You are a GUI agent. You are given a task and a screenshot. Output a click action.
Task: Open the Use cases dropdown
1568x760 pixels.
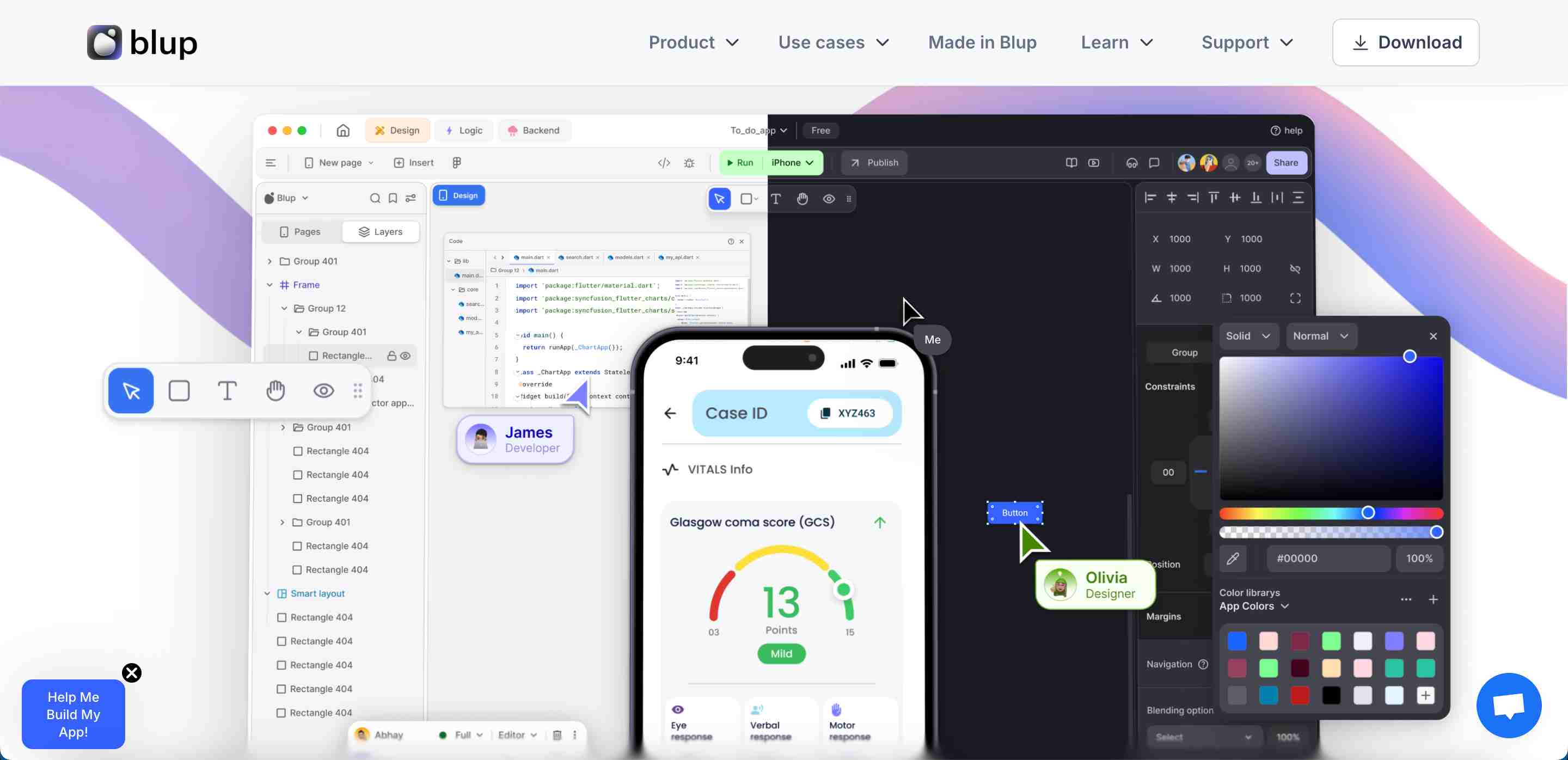pyautogui.click(x=834, y=42)
